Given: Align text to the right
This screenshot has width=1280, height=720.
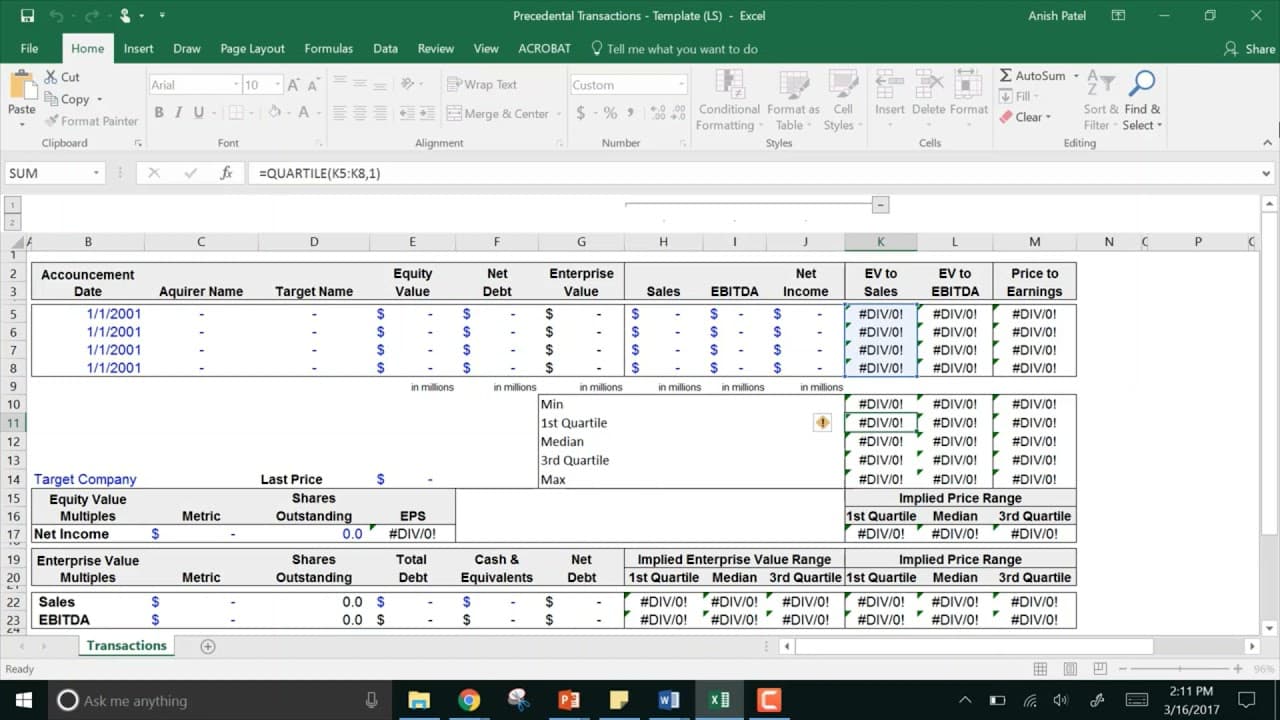Looking at the screenshot, I should [x=382, y=114].
